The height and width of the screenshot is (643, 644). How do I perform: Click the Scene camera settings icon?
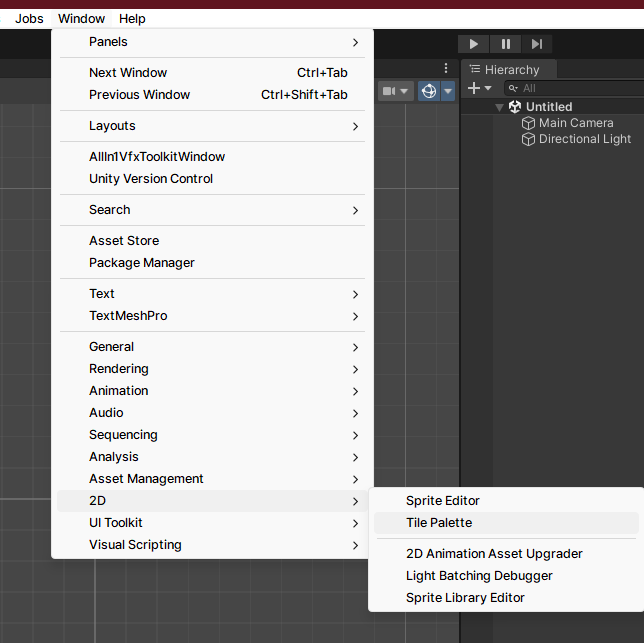(389, 91)
